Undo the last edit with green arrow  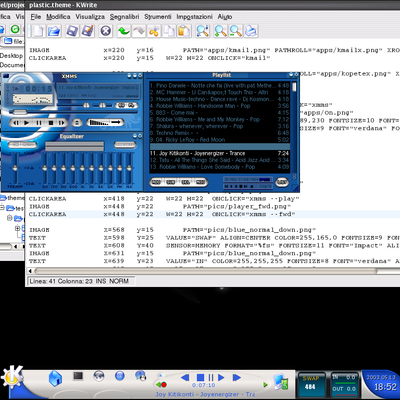click(x=123, y=31)
